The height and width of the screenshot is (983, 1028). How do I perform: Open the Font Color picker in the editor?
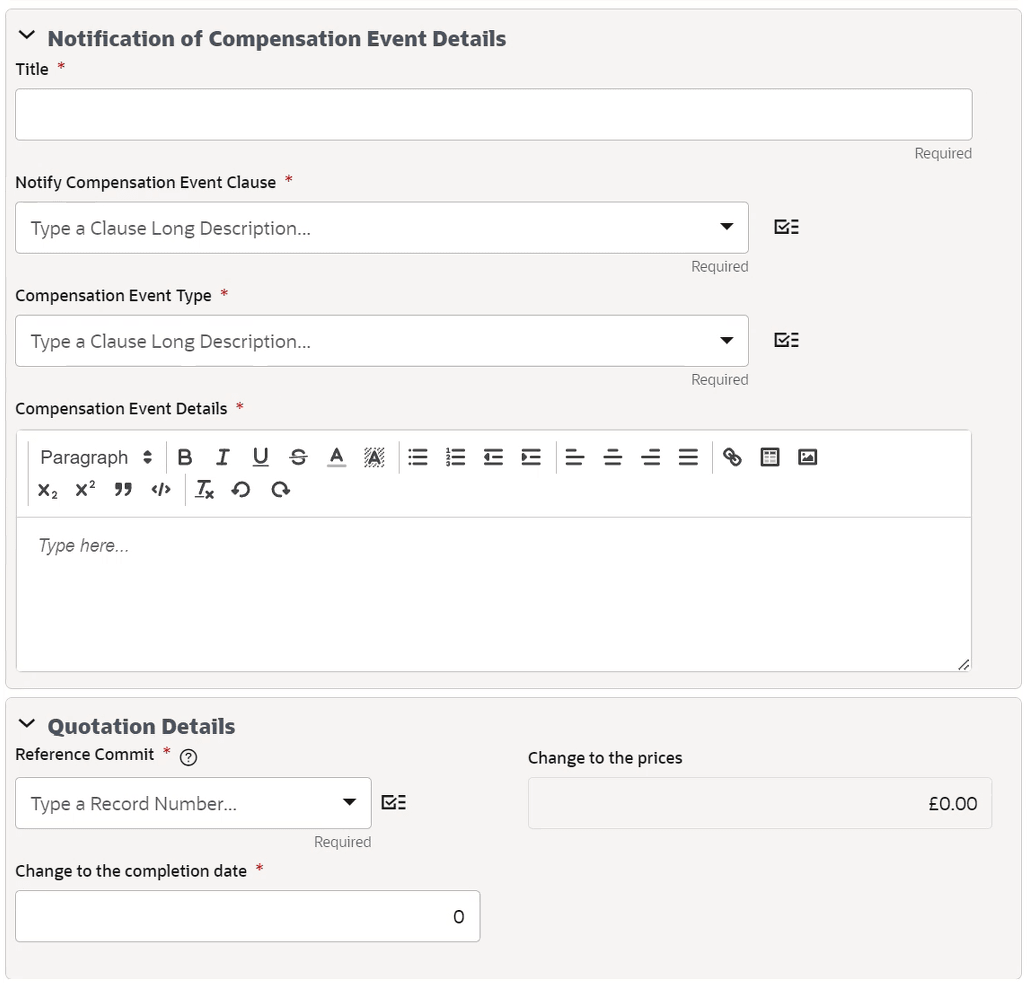click(336, 457)
